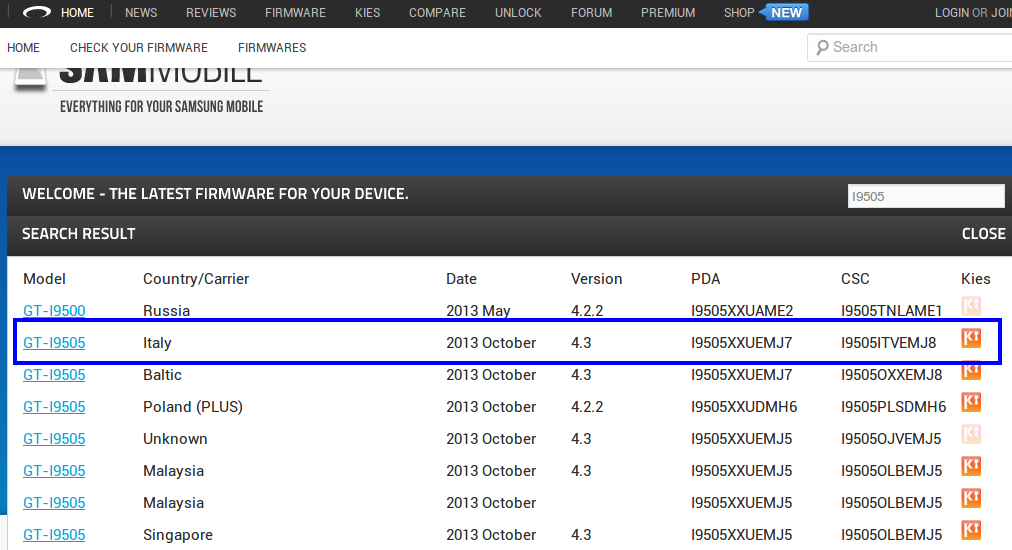Click CSC value I9505OJVEMJ5
This screenshot has width=1012, height=550.
click(x=891, y=439)
